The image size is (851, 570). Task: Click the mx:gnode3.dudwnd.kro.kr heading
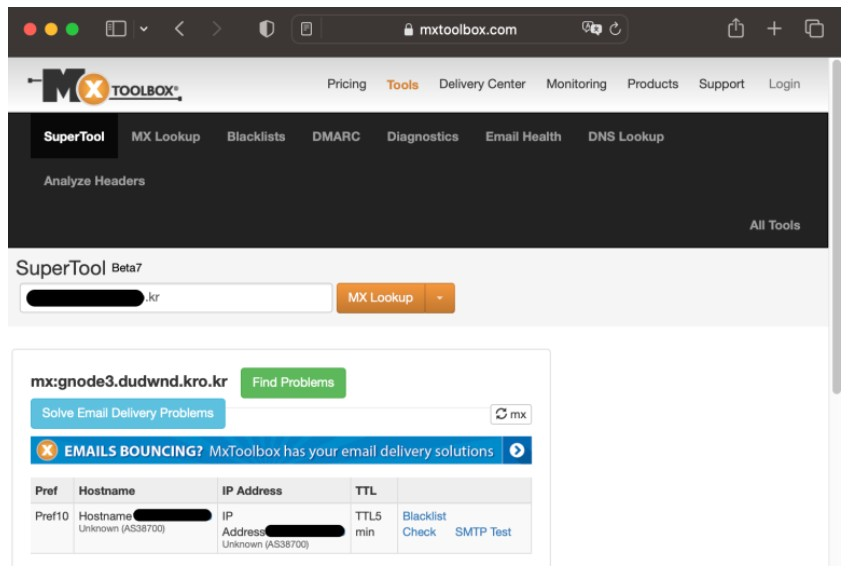(129, 382)
